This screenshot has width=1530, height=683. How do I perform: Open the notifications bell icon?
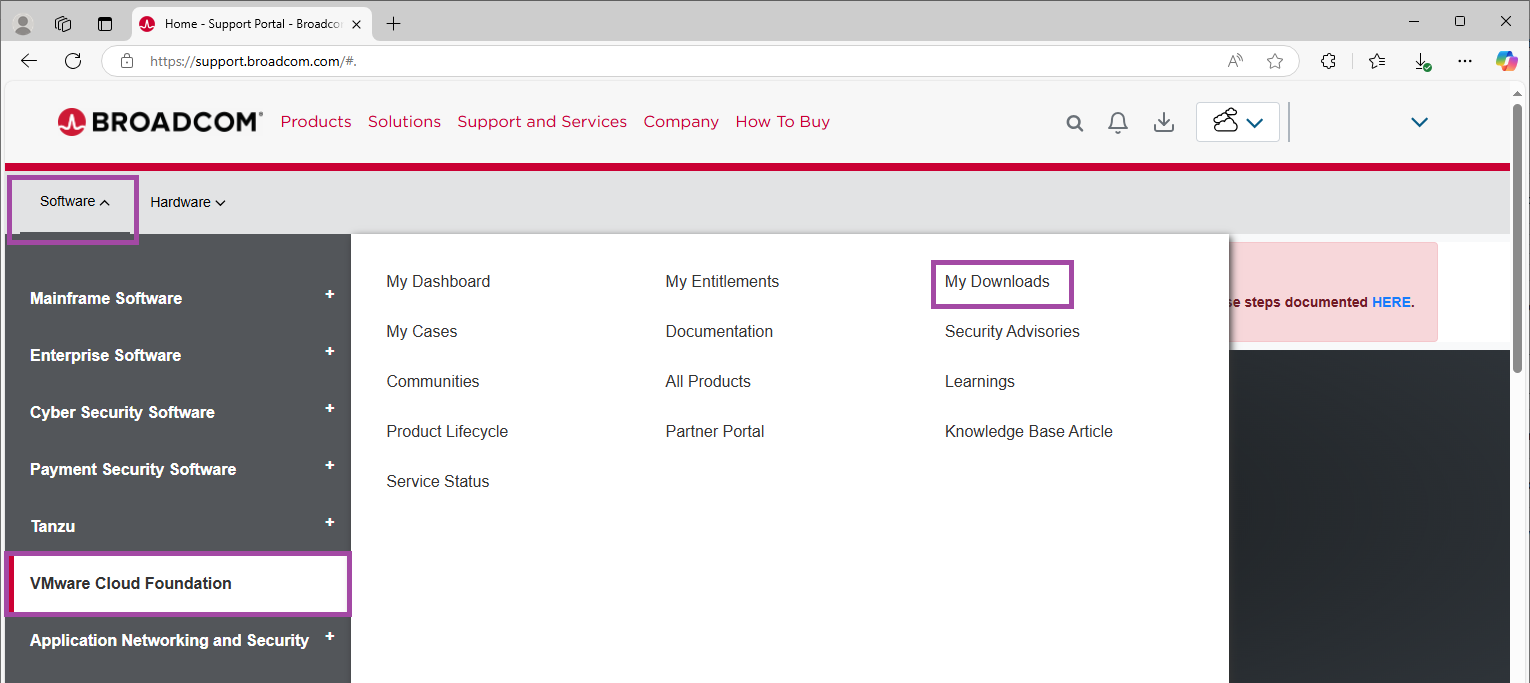tap(1118, 123)
